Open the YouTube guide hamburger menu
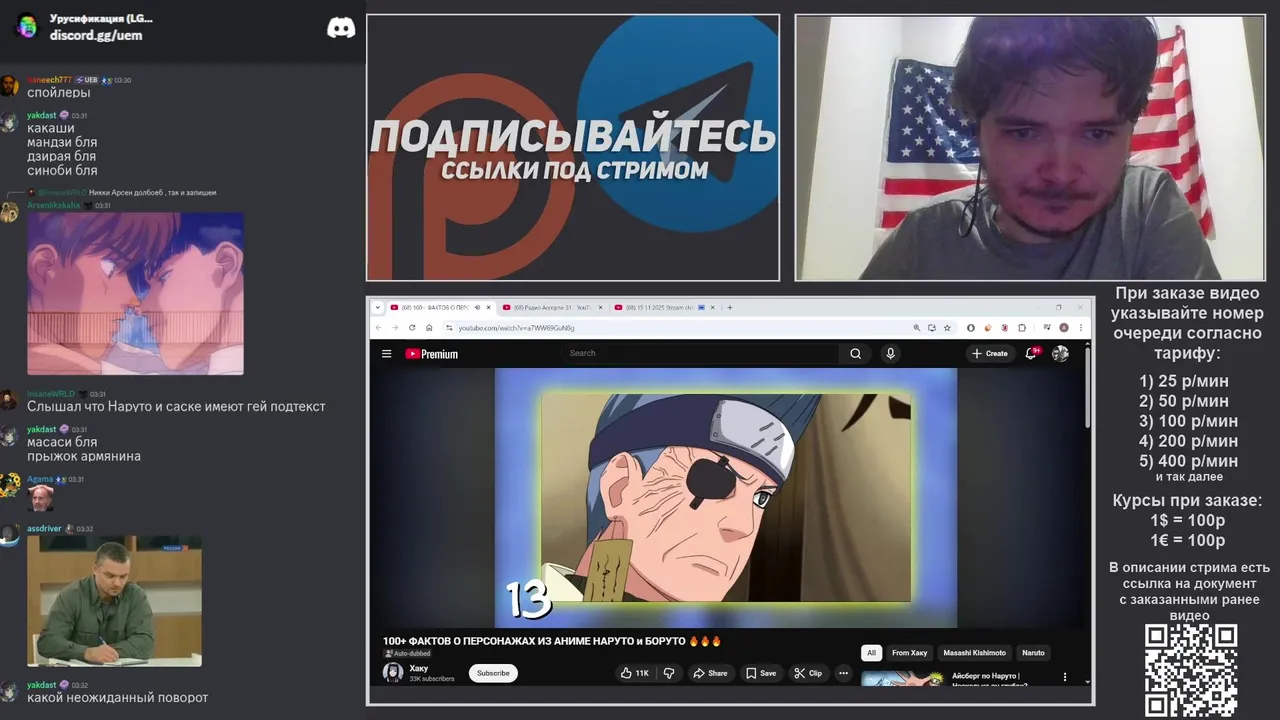The width and height of the screenshot is (1280, 720). tap(386, 353)
